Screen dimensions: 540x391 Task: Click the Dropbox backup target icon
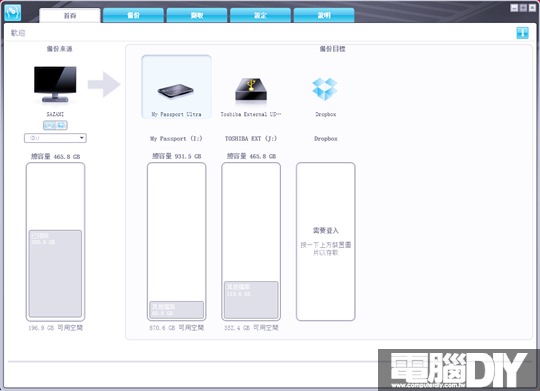pyautogui.click(x=325, y=89)
